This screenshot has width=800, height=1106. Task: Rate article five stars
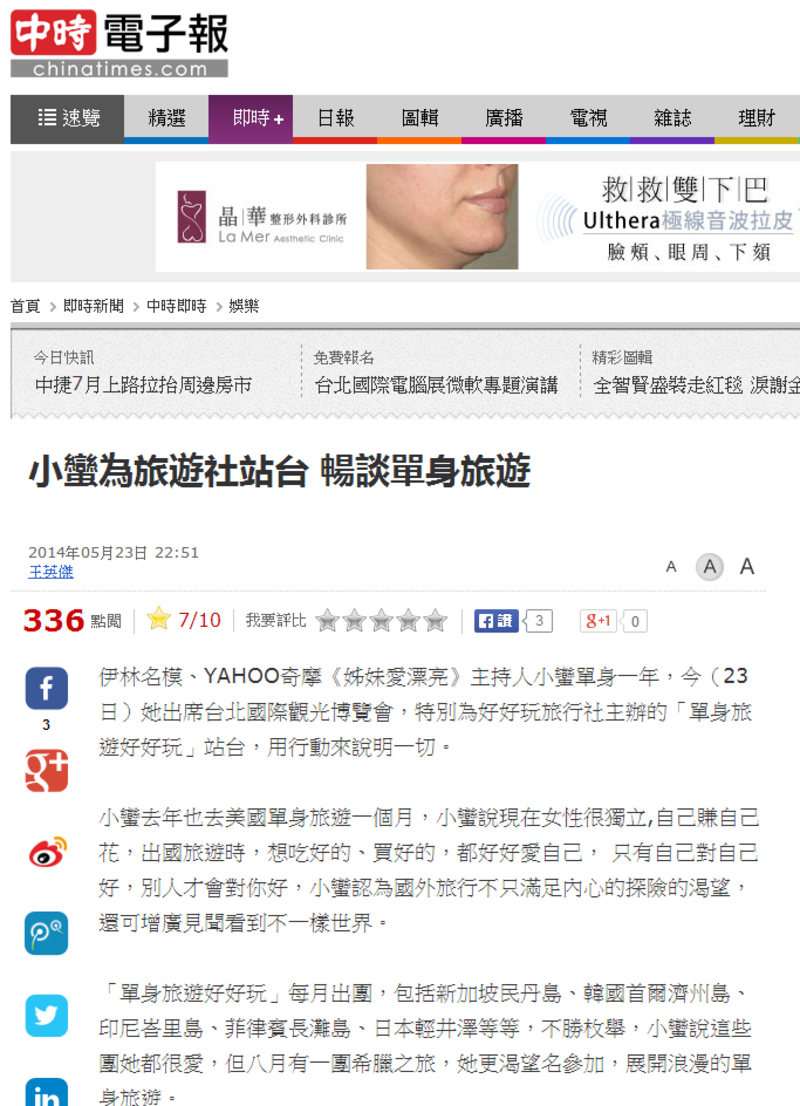[x=436, y=621]
